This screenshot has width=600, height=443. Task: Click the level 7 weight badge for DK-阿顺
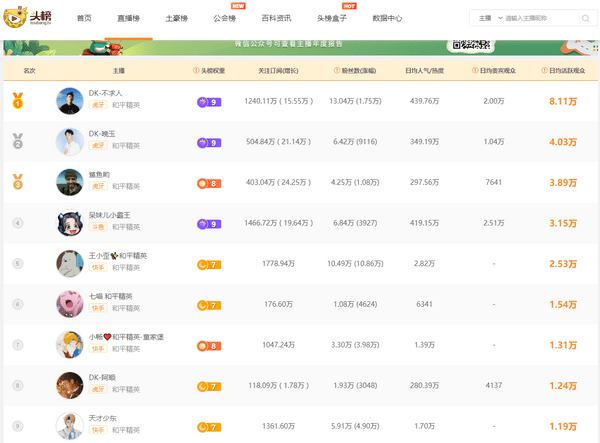pos(209,387)
